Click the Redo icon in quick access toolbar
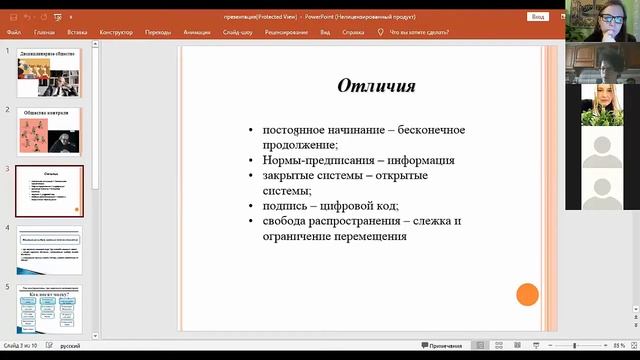This screenshot has width=640, height=360. tap(44, 17)
